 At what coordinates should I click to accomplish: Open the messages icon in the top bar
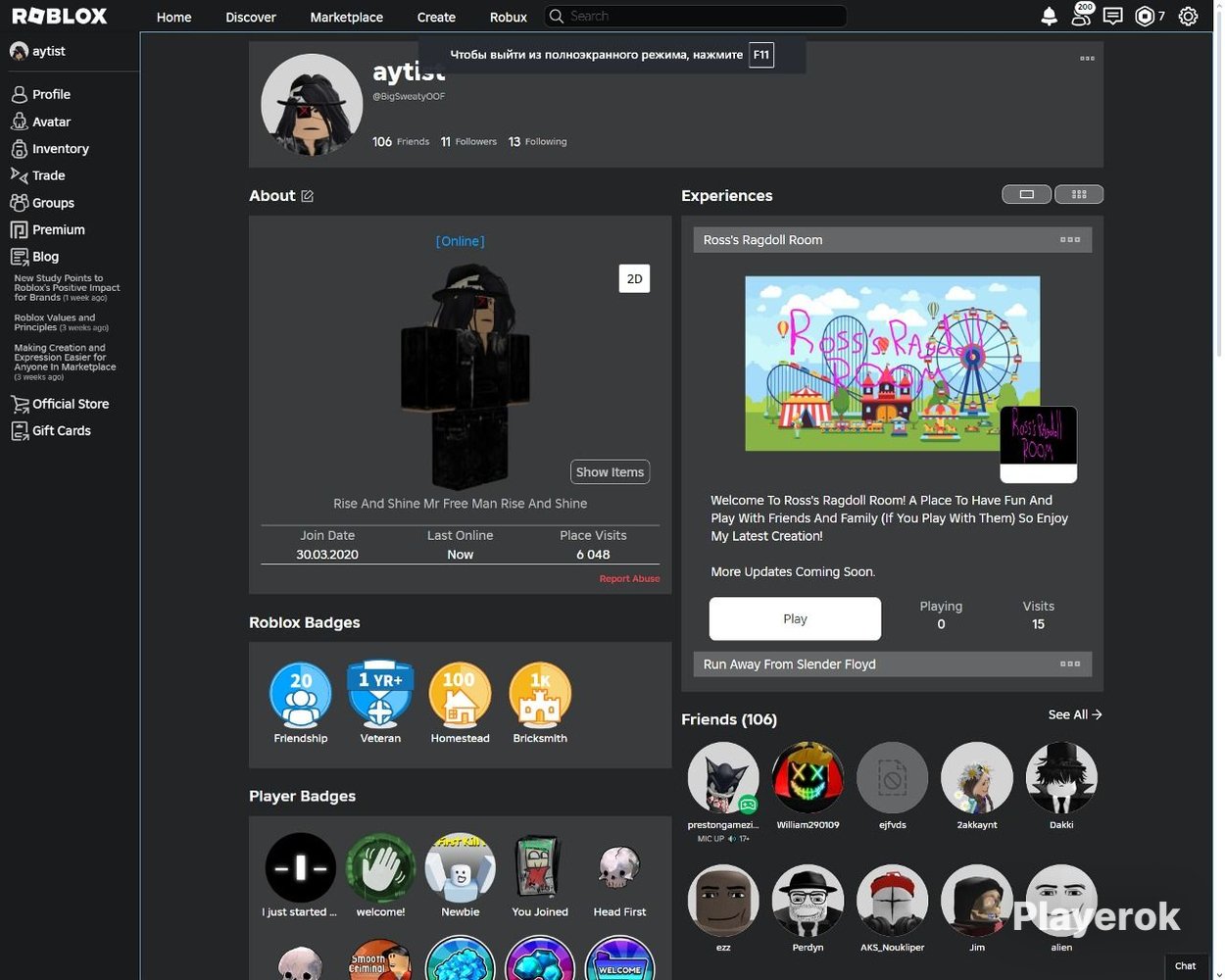click(1112, 17)
